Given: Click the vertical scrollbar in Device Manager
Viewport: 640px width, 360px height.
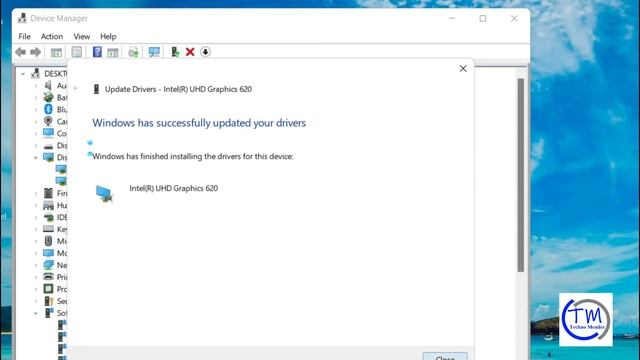Looking at the screenshot, I should [521, 176].
